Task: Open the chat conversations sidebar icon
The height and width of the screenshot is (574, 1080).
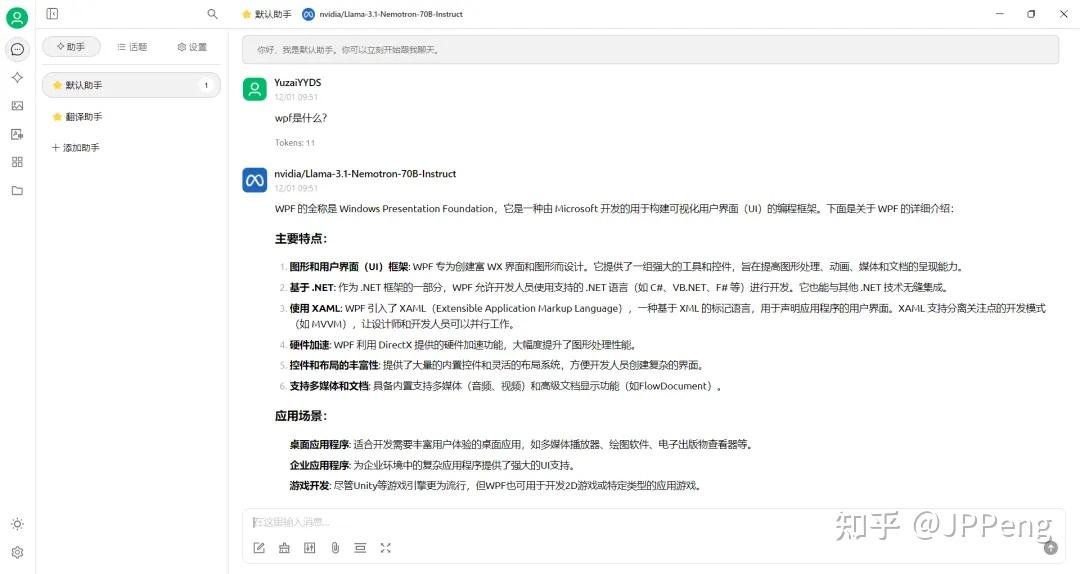Action: tap(17, 50)
